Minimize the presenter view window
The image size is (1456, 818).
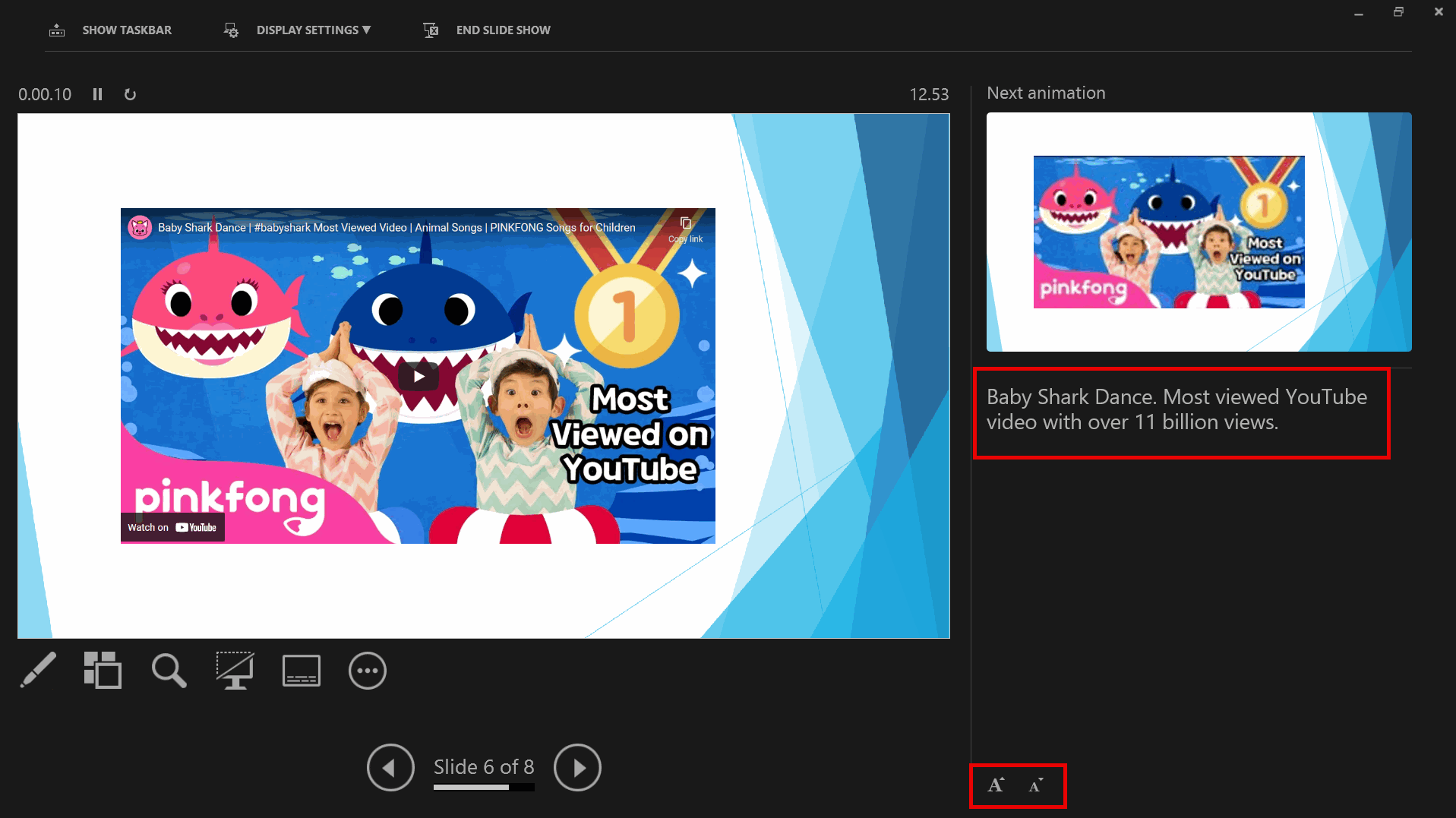point(1359,13)
